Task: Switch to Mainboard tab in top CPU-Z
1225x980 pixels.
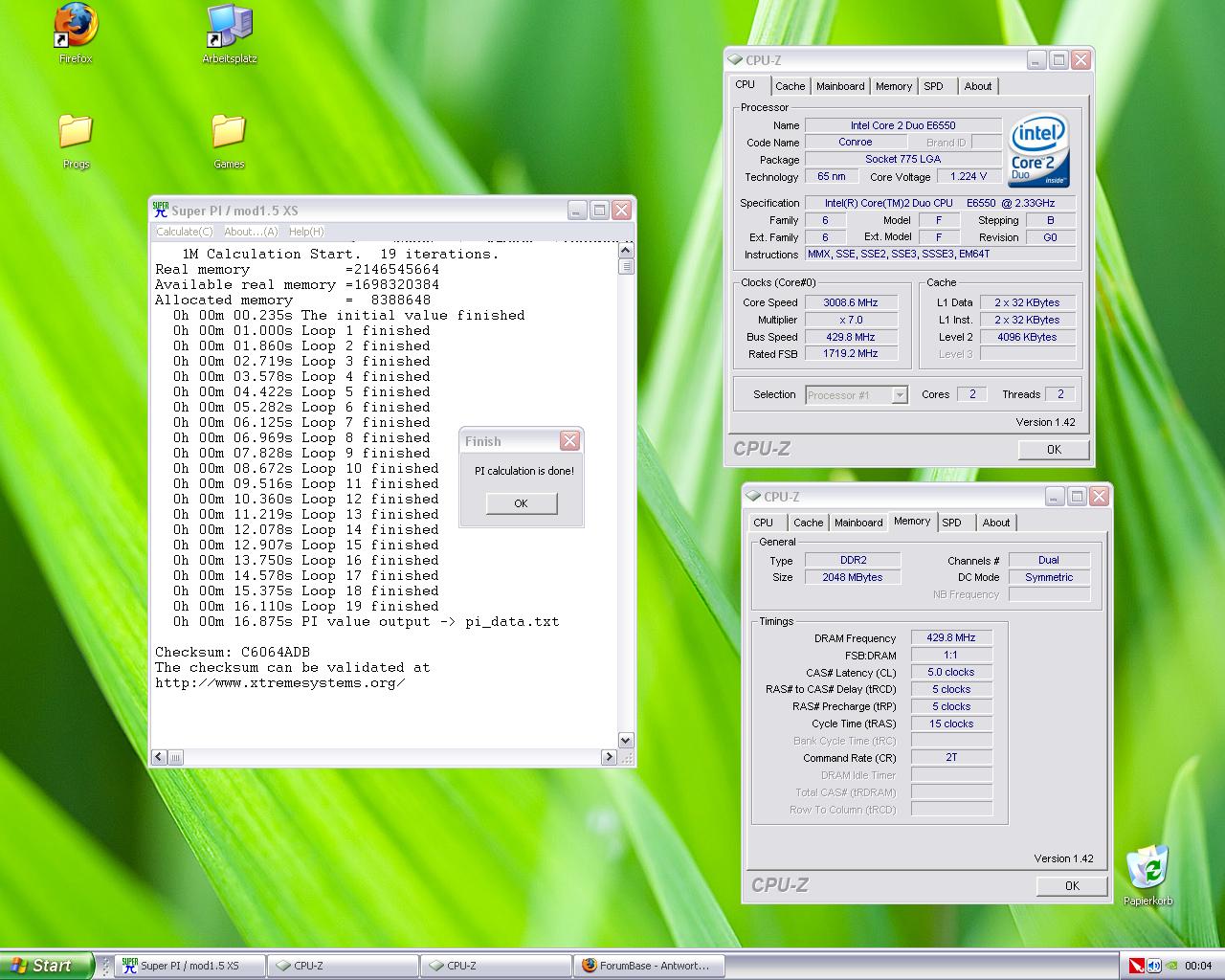Action: click(840, 86)
